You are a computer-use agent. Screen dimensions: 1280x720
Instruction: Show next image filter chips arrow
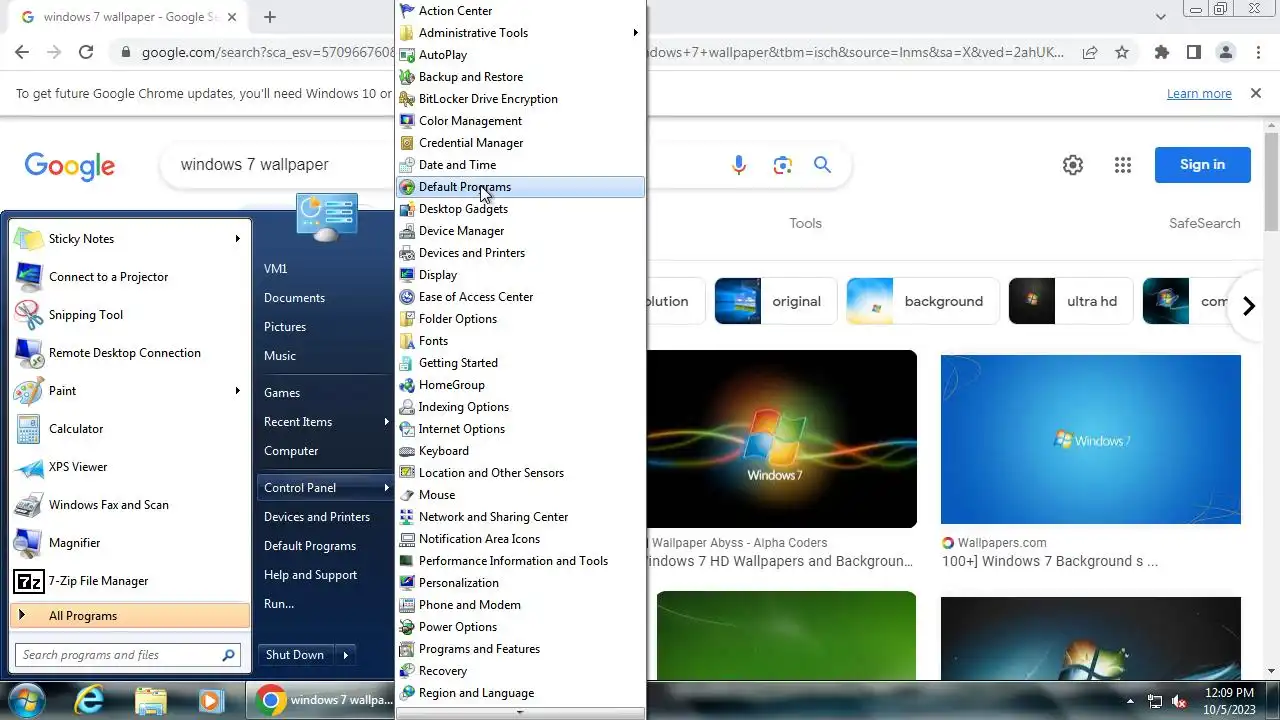point(1248,307)
